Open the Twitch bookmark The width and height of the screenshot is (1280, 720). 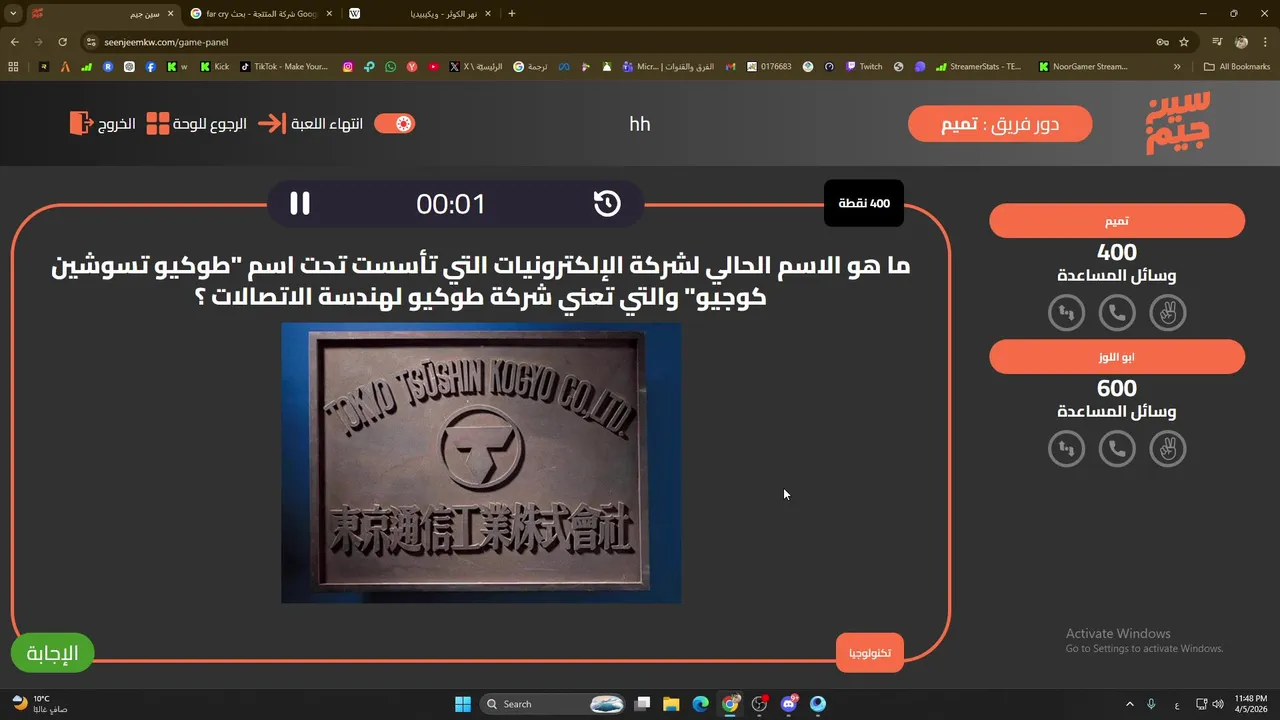coord(864,67)
